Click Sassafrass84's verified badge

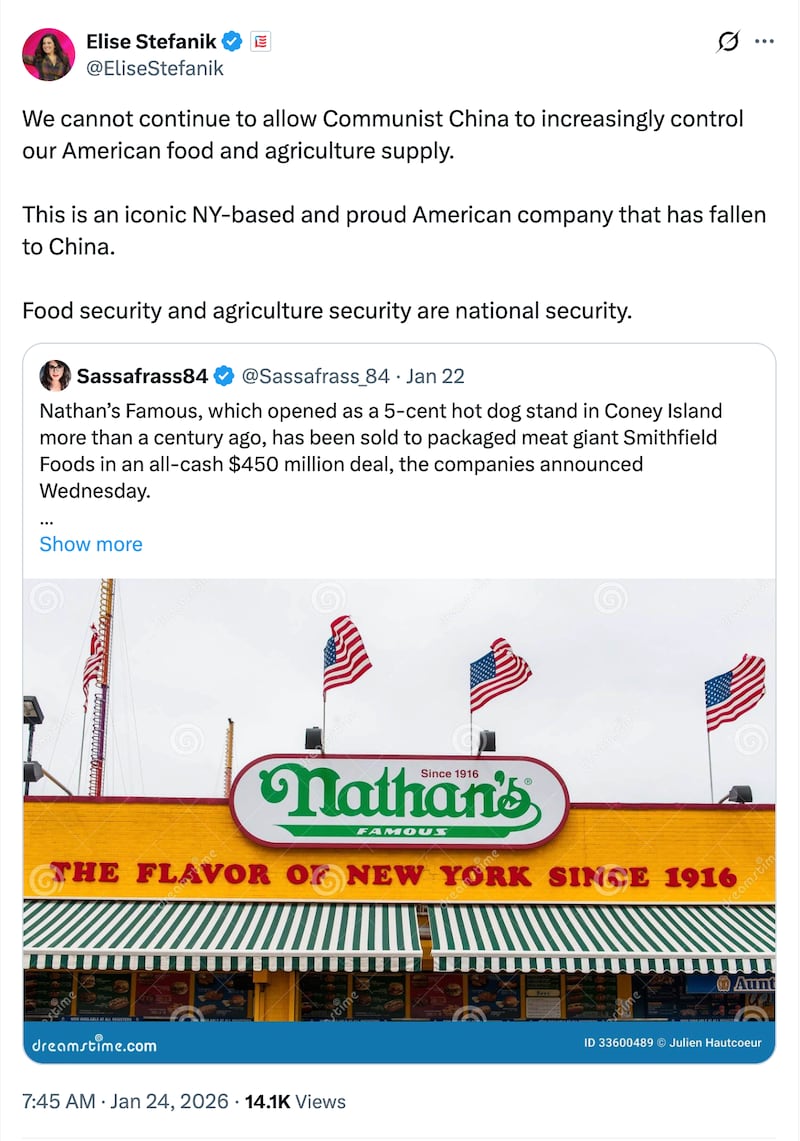point(222,377)
